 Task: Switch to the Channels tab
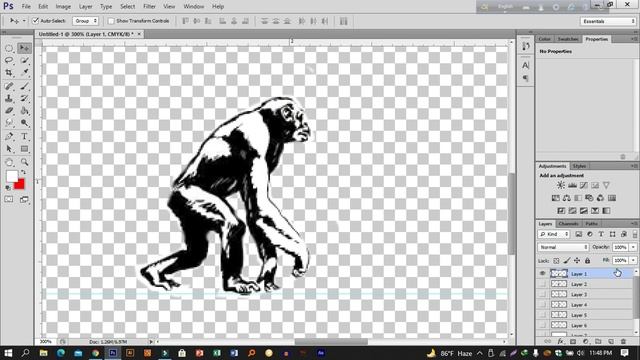pos(568,224)
